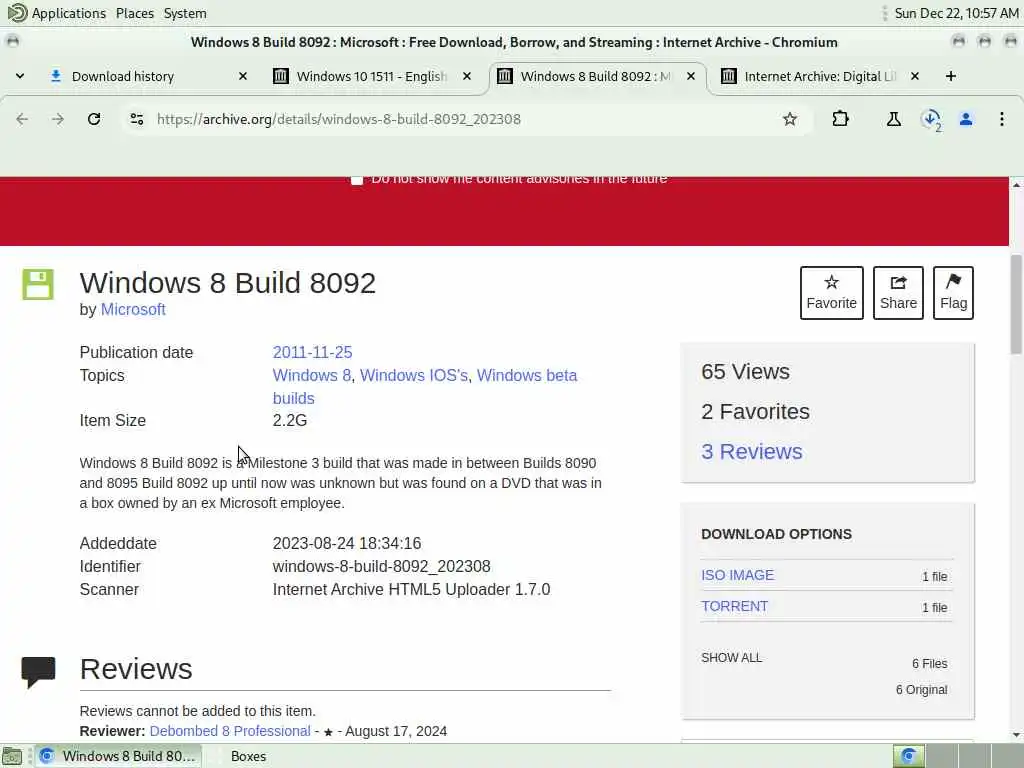
Task: Click the '2023-08-24 18:34:16' added date
Action: (x=347, y=543)
